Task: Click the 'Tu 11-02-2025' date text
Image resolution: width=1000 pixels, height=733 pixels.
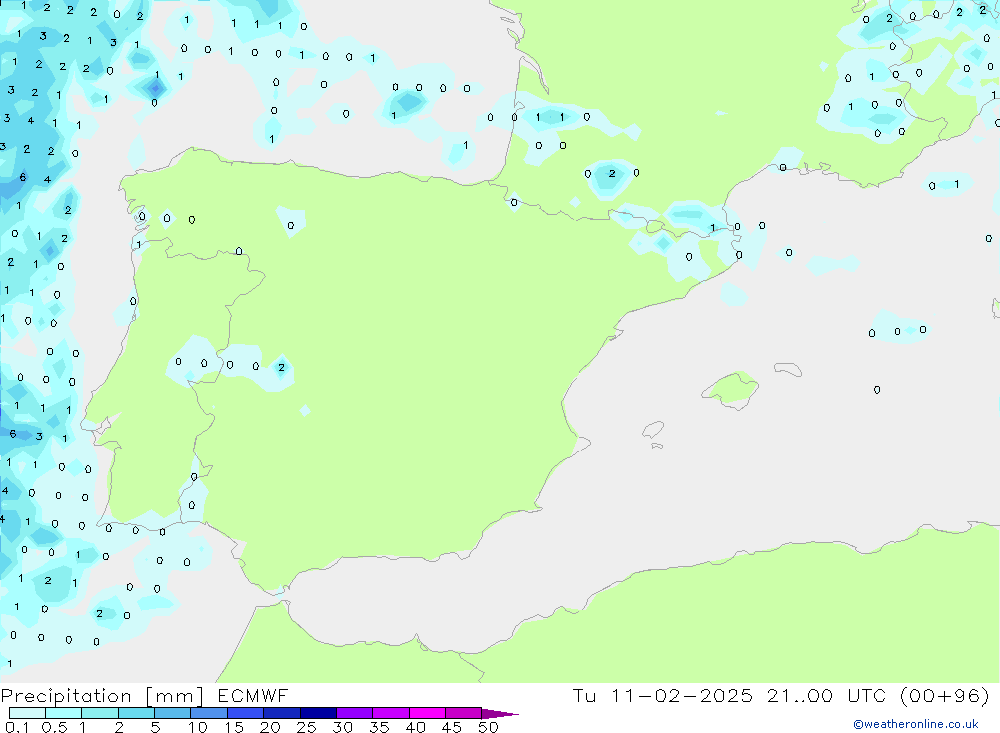Action: coord(662,695)
